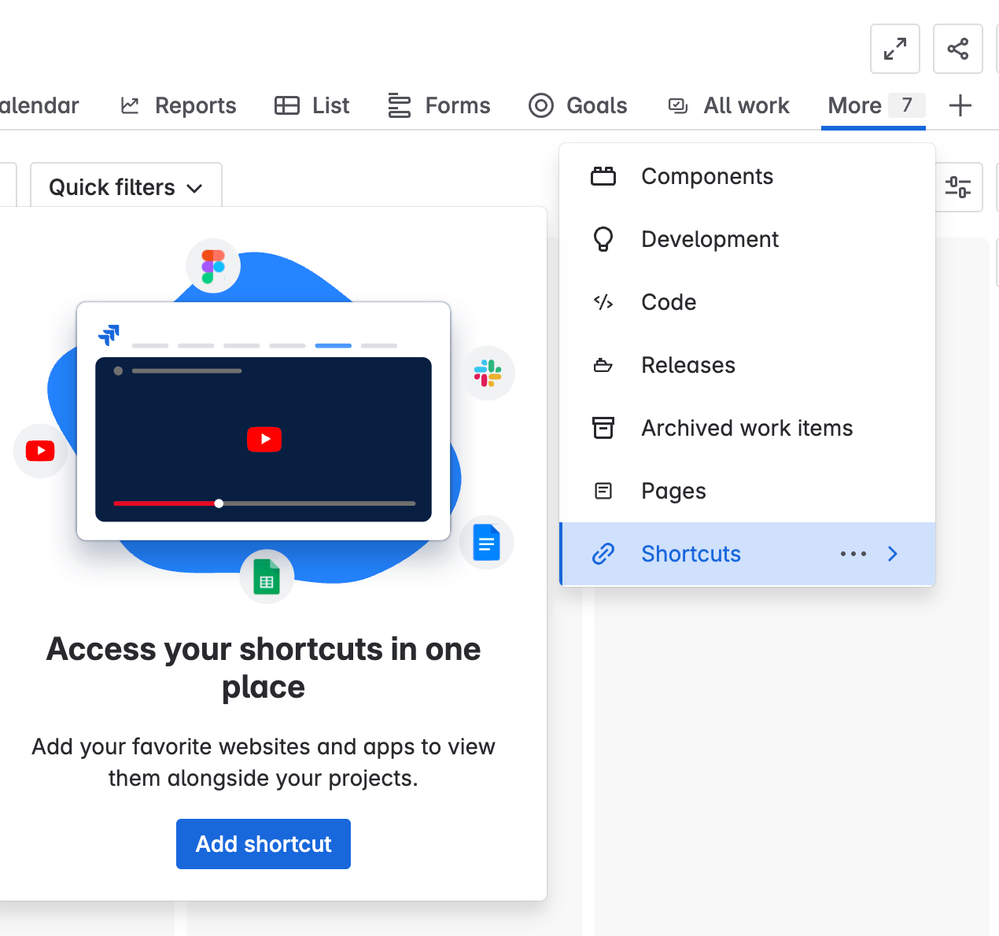Click the Google Docs blue icon
The width and height of the screenshot is (999, 936).
point(486,543)
